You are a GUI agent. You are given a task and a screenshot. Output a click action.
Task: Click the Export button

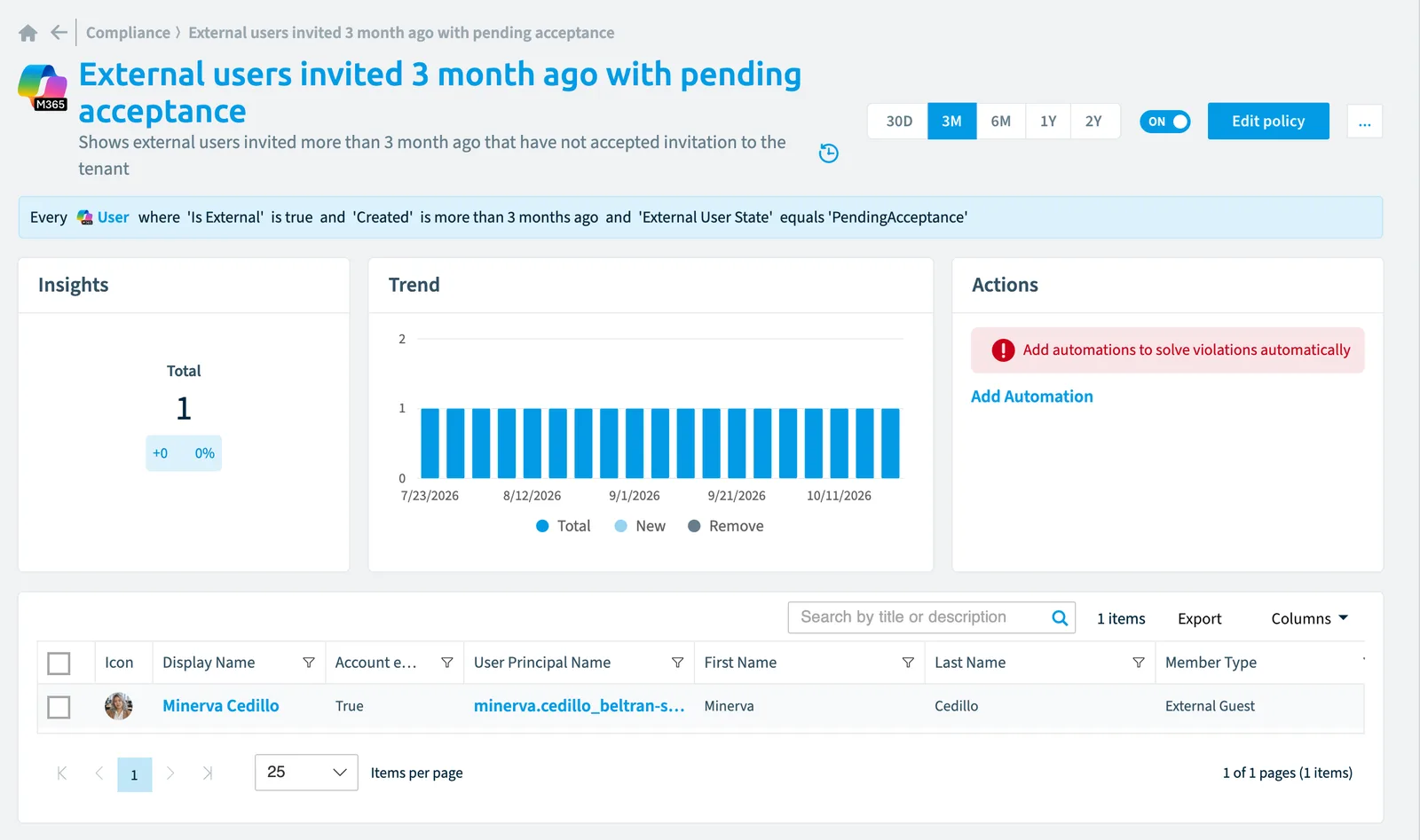point(1199,618)
